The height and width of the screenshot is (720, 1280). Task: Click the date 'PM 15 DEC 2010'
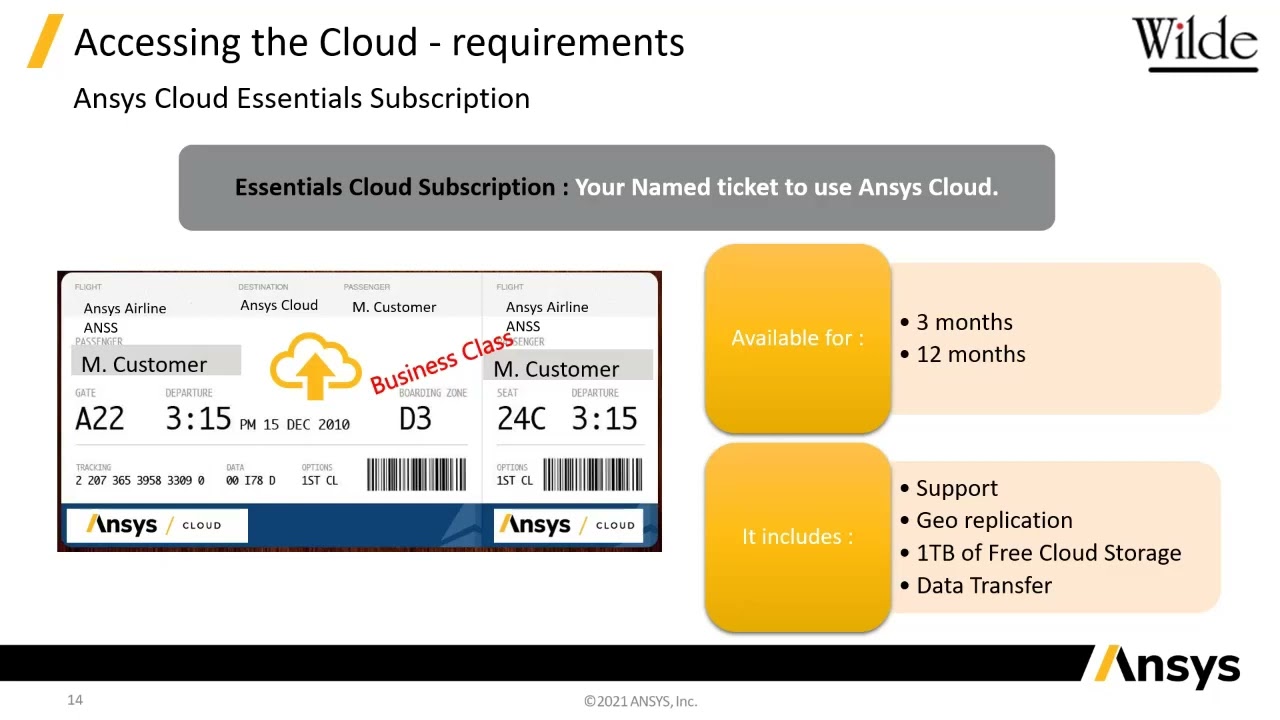[295, 425]
